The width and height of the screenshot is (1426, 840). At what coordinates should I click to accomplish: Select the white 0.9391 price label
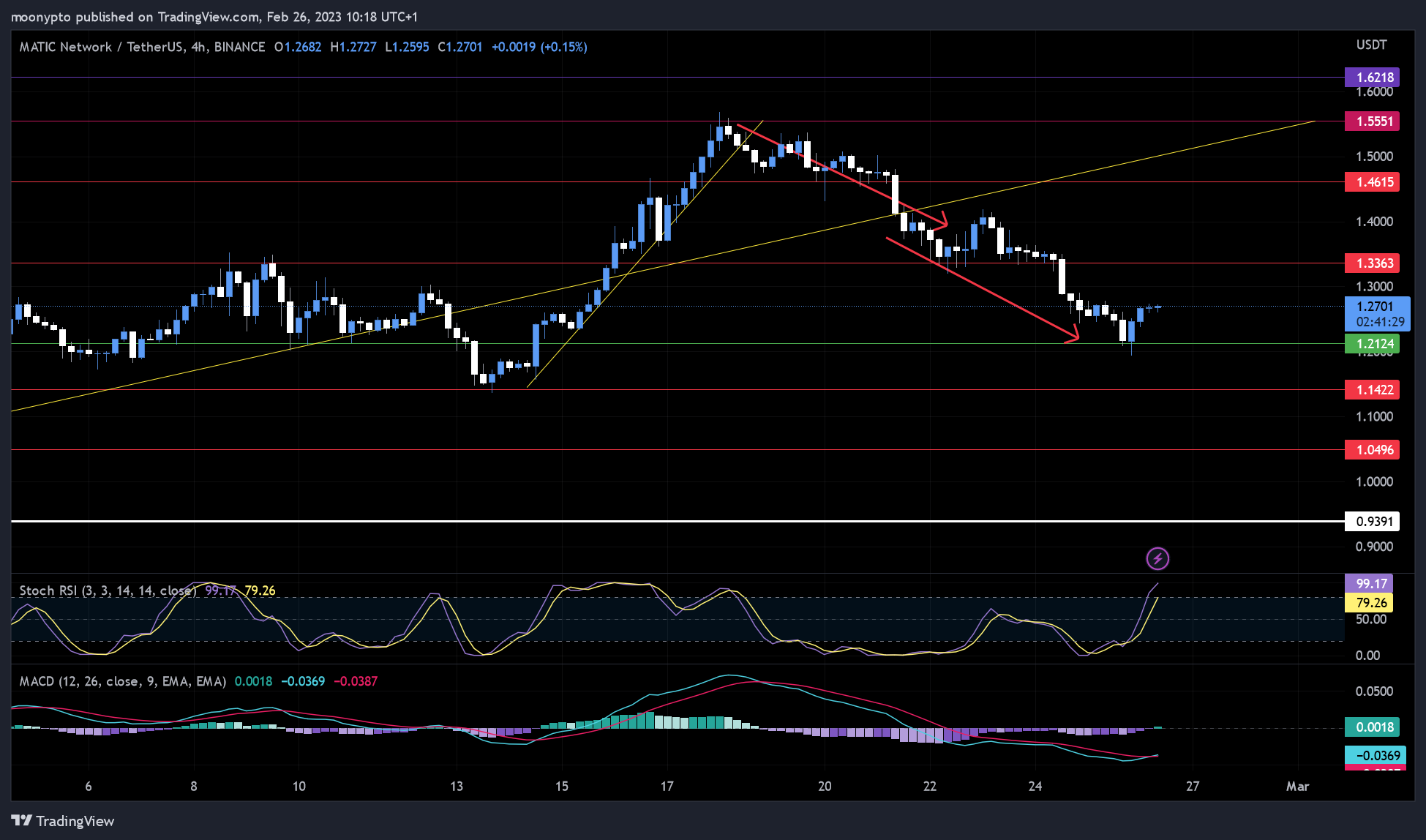tap(1372, 522)
